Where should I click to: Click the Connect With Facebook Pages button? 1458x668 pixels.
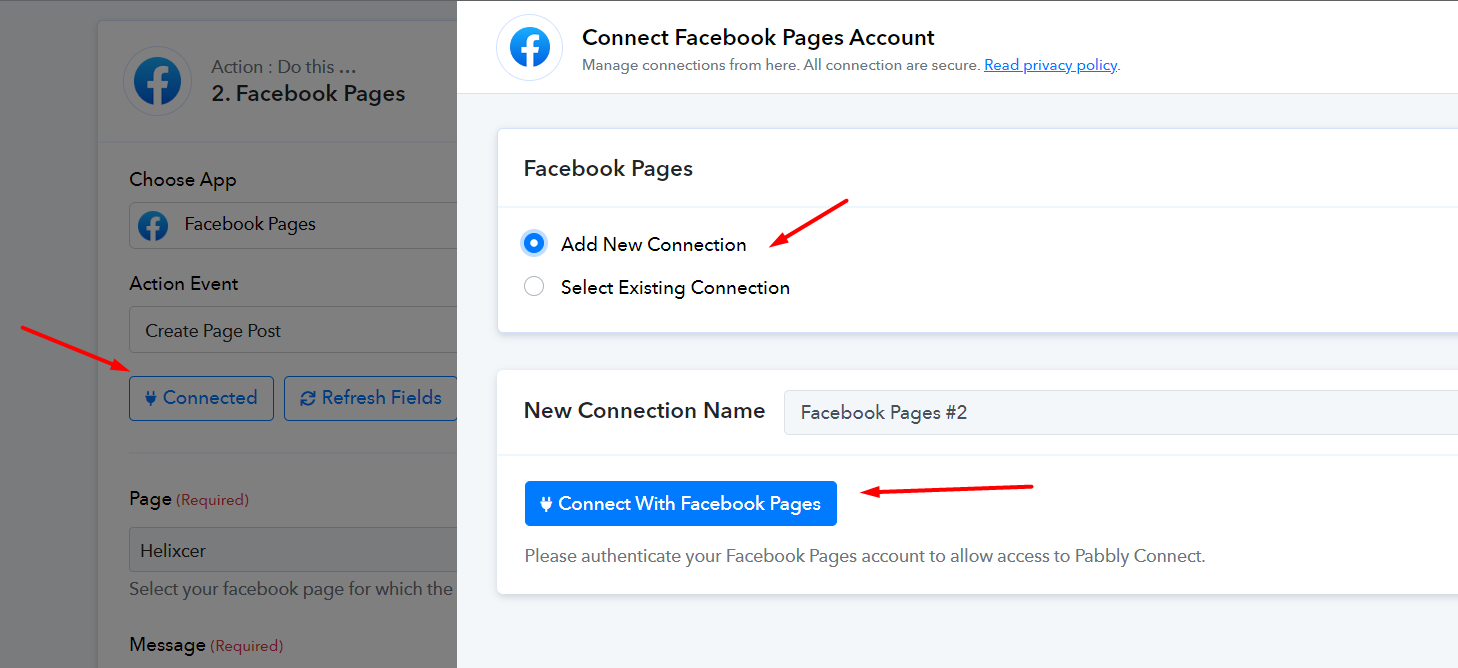coord(680,503)
